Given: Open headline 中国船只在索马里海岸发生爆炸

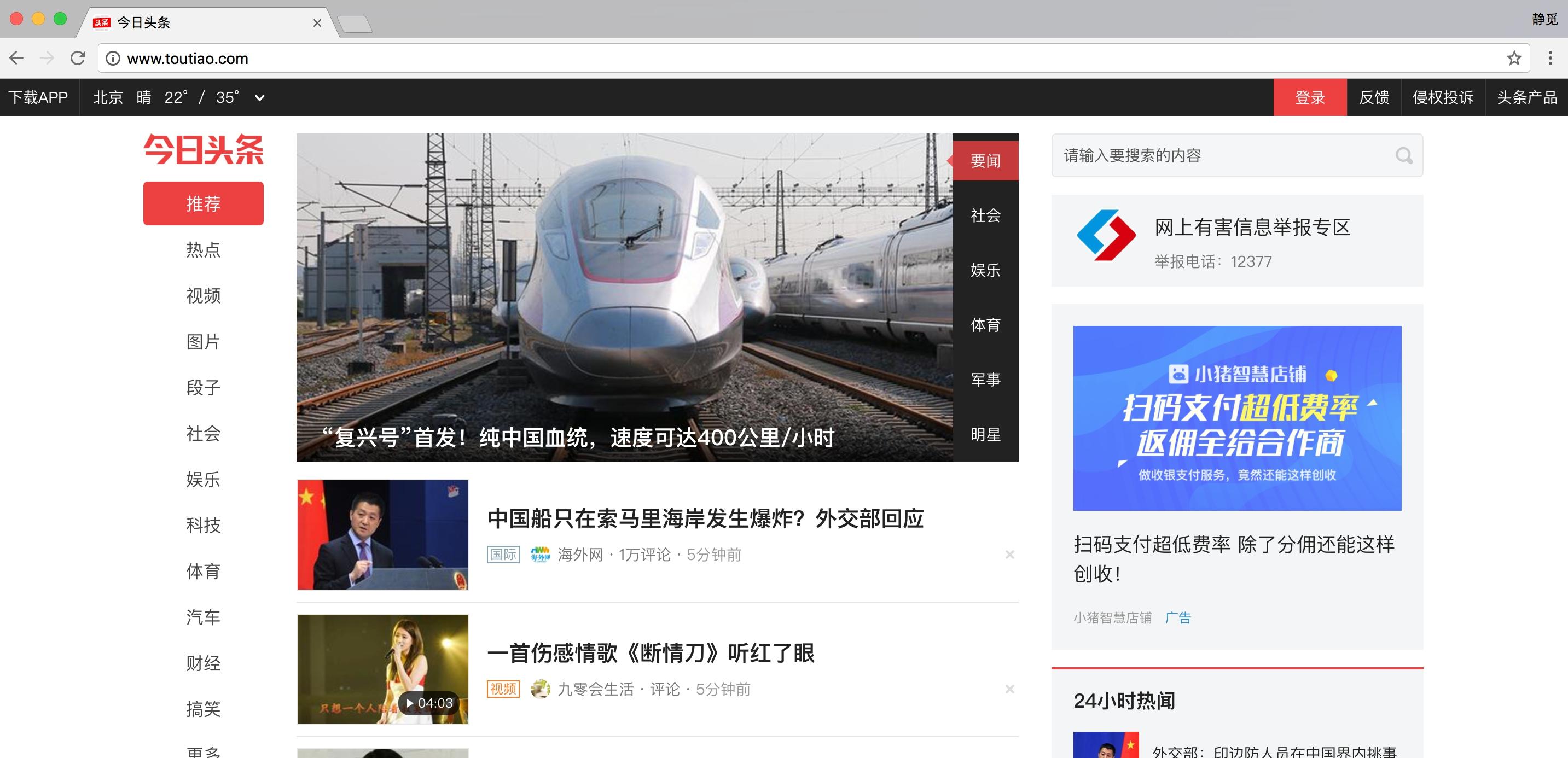Looking at the screenshot, I should tap(705, 518).
